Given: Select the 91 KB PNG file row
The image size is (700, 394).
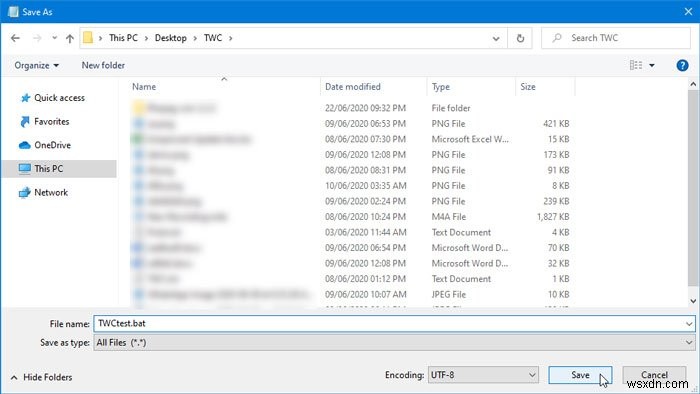Looking at the screenshot, I should click(352, 170).
